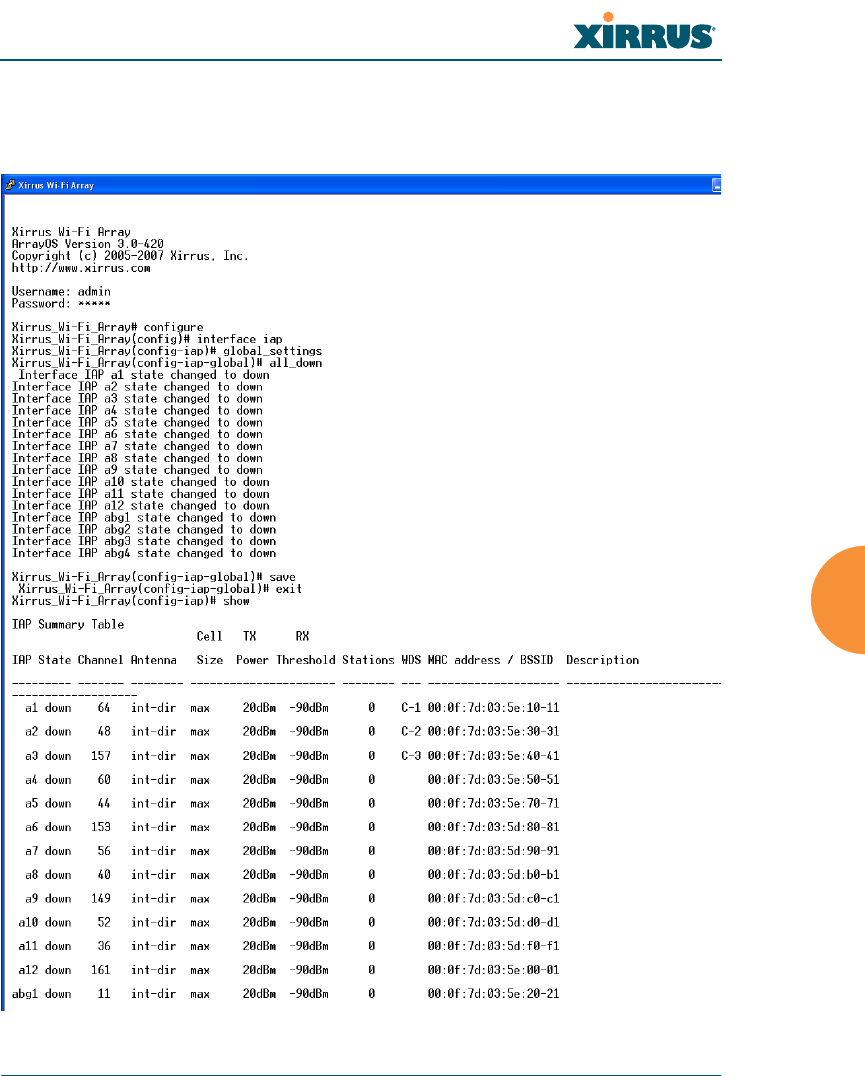This screenshot has width=865, height=1076.
Task: Click MAC '00:0f:7d:03:5e:50-51' in row a4
Action: [x=494, y=780]
